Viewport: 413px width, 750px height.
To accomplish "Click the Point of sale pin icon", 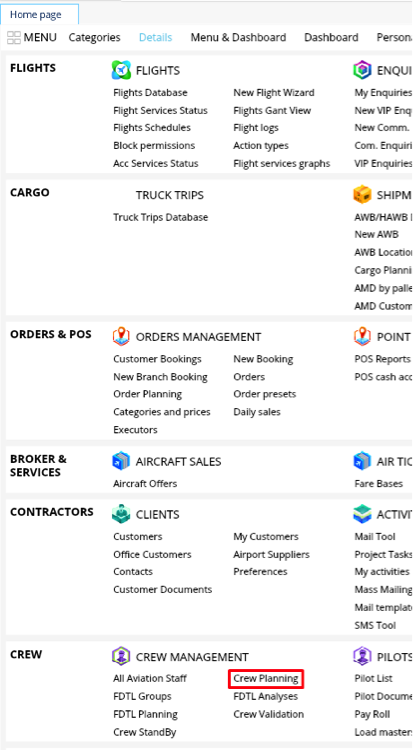I will pyautogui.click(x=362, y=337).
